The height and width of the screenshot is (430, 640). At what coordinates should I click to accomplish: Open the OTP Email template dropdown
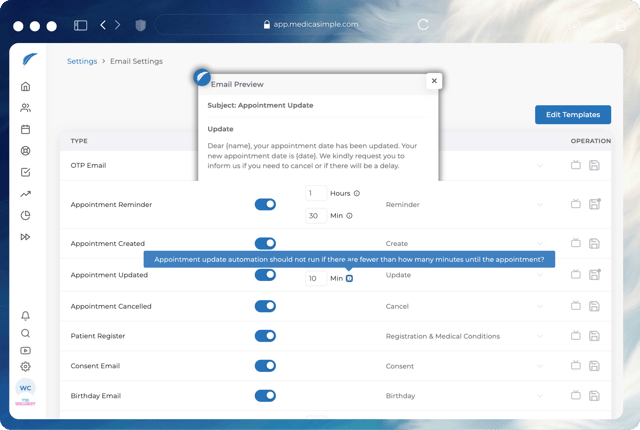click(540, 166)
